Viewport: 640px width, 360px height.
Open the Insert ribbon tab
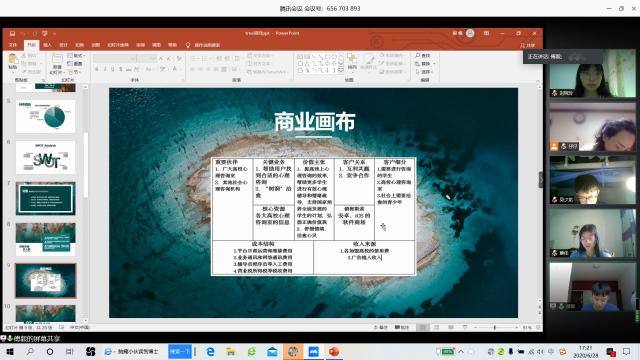47,45
